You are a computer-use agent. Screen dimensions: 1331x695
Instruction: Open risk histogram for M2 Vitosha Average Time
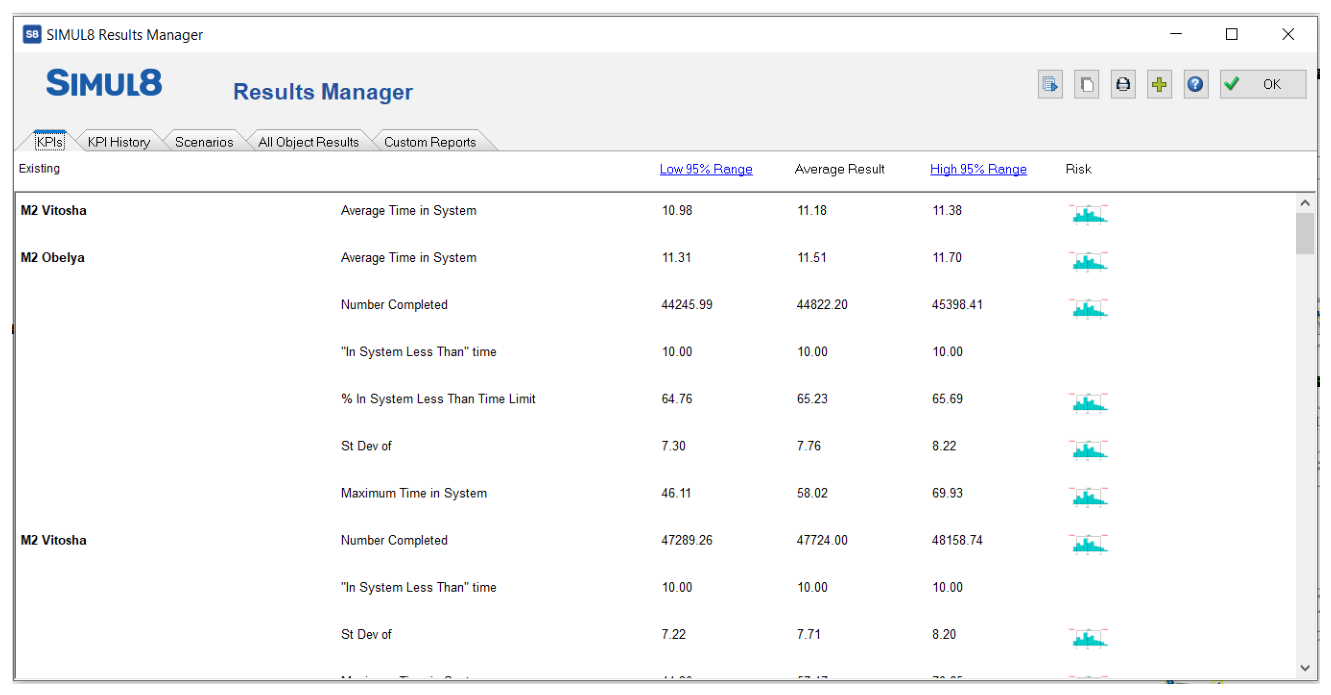click(x=1089, y=213)
